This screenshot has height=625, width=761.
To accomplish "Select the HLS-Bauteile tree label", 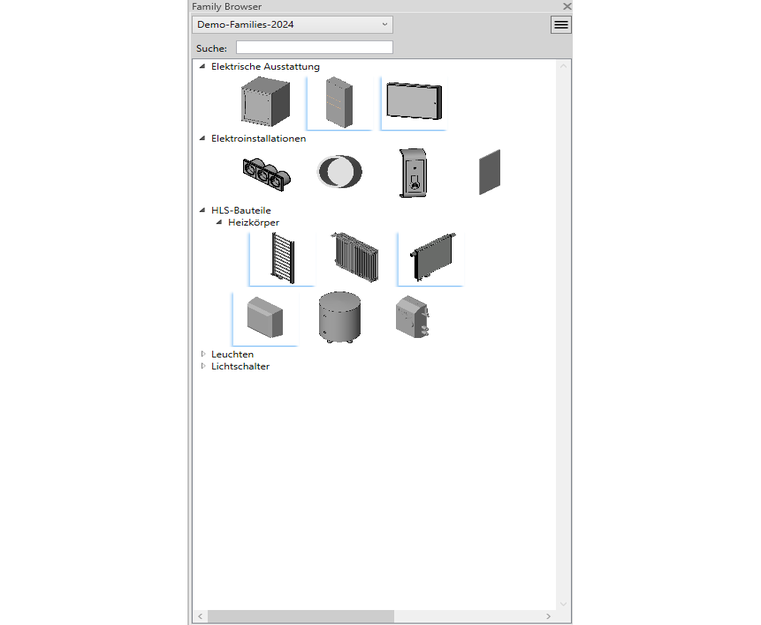I will point(241,210).
